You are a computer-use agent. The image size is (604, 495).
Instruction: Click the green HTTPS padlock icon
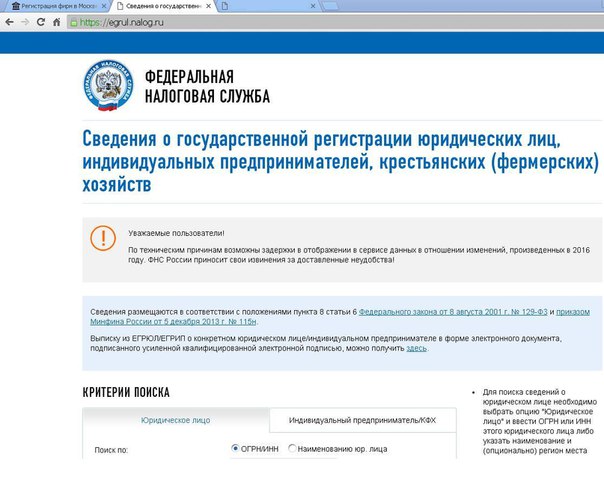point(74,22)
